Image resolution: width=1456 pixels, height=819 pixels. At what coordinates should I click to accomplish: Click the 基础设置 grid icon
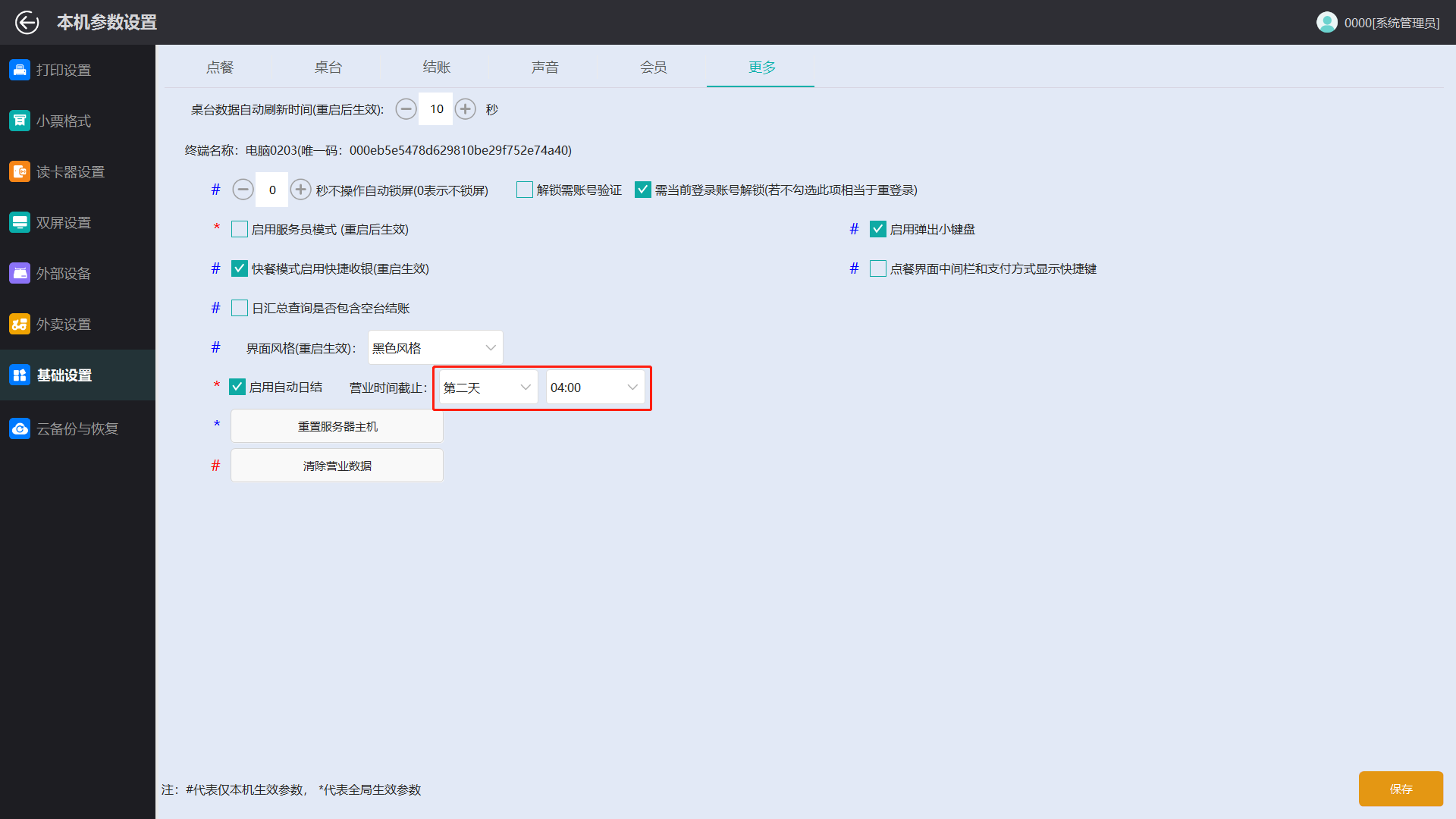[20, 375]
